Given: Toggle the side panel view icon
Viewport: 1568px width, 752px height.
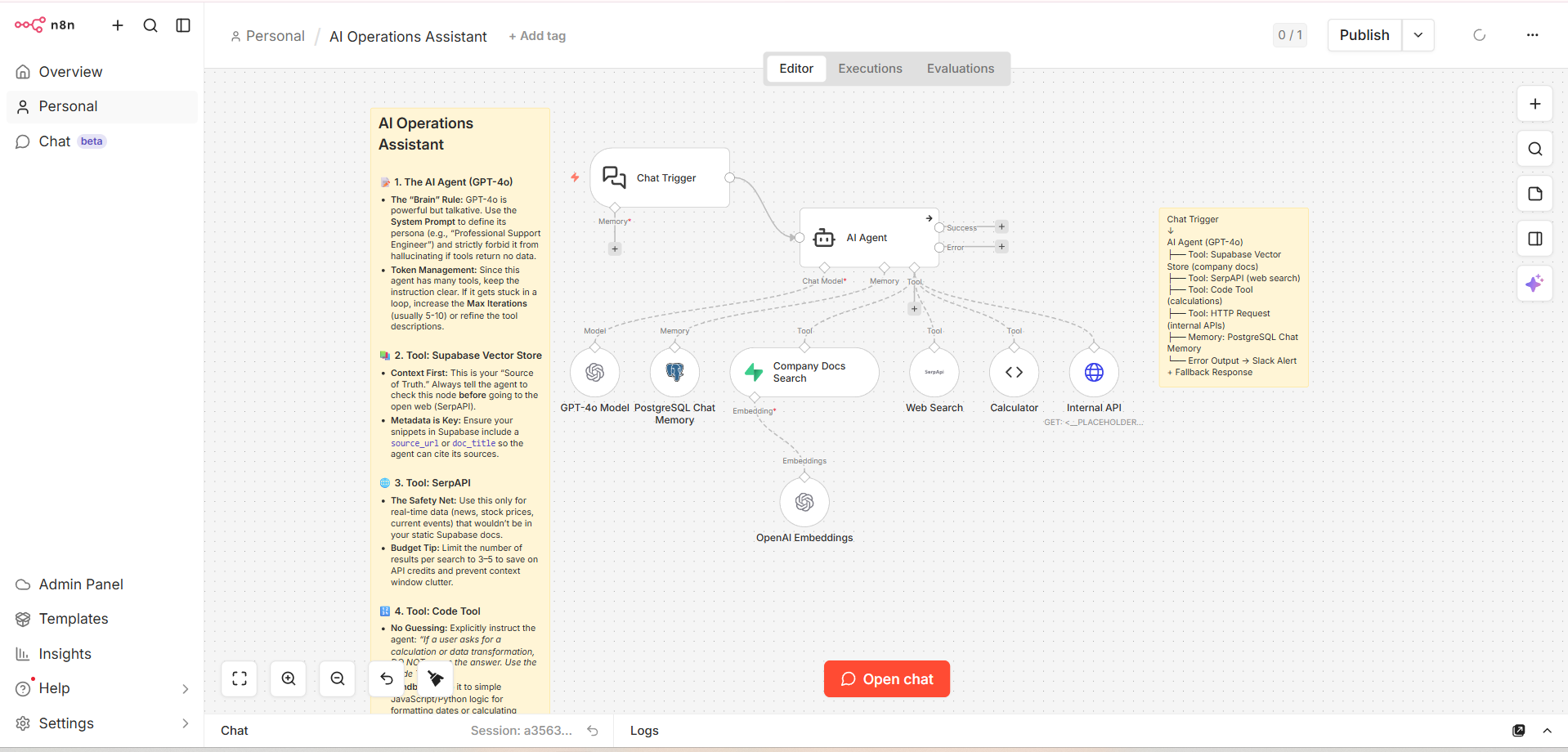Looking at the screenshot, I should coord(1534,239).
